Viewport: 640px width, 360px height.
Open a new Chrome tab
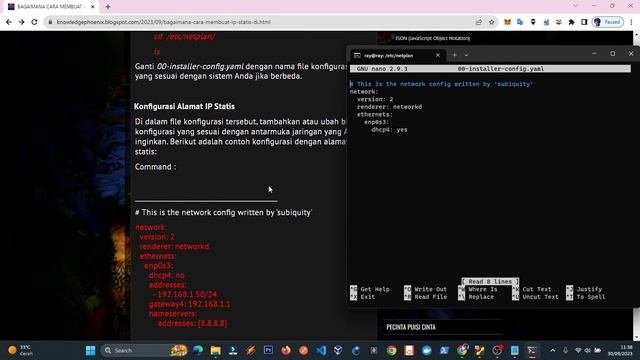click(108, 7)
